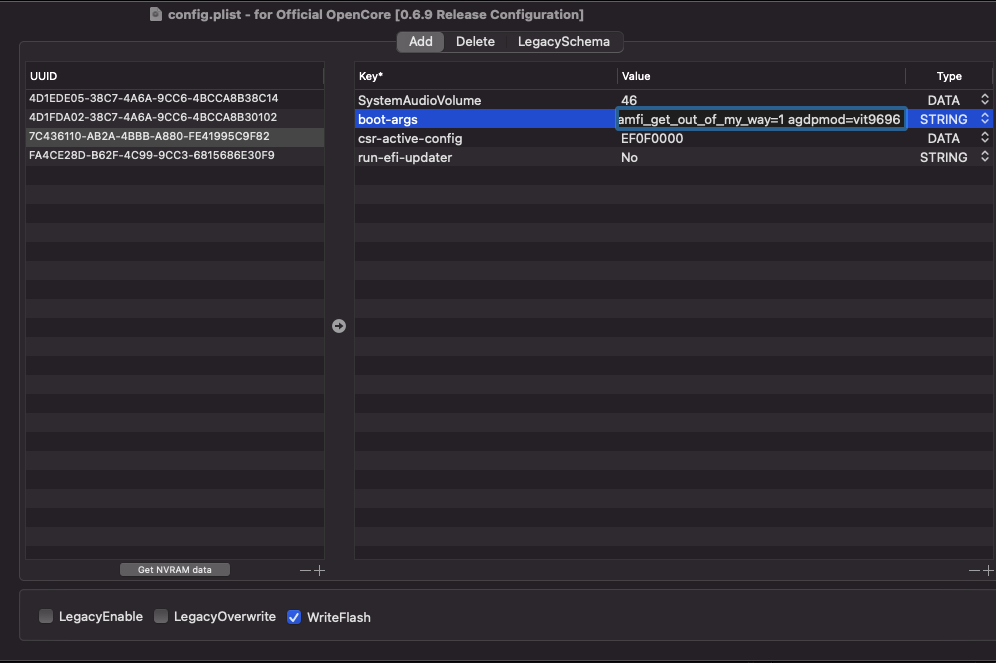996x663 pixels.
Task: Switch to the Add tab
Action: click(x=421, y=41)
